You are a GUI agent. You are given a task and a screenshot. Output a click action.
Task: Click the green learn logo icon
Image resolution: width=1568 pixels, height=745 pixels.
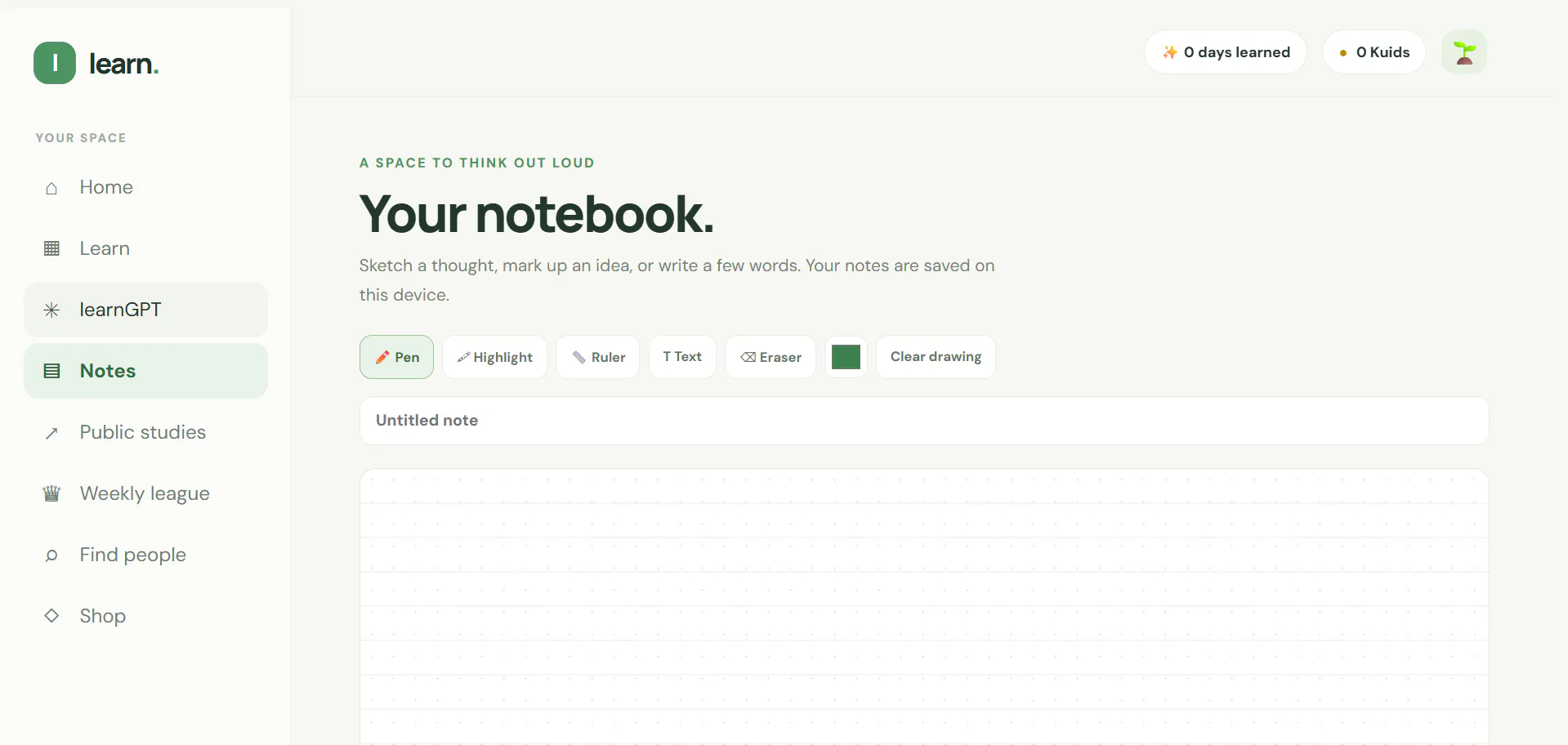tap(55, 63)
